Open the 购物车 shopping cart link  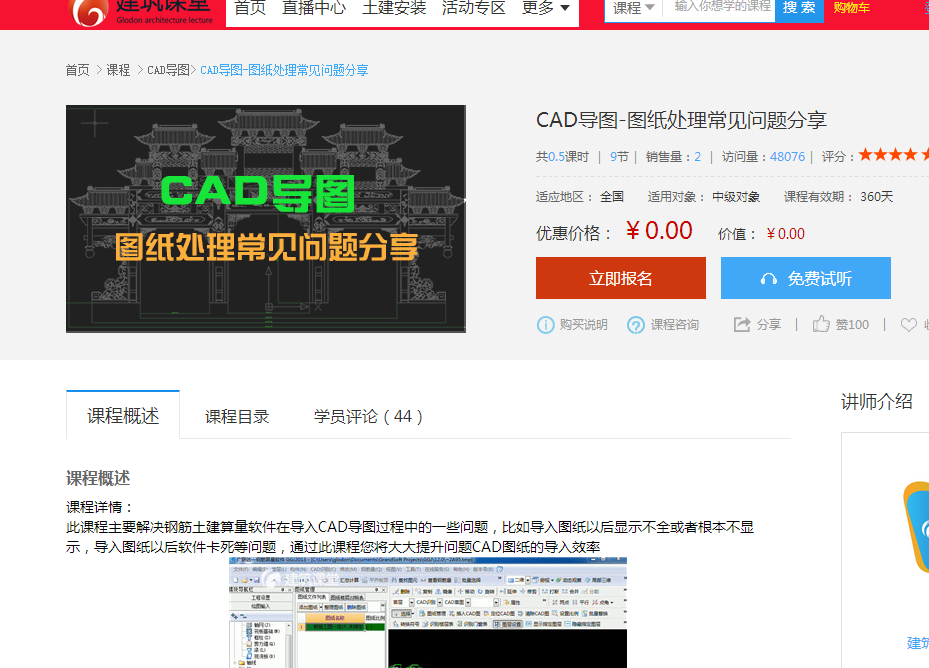[851, 8]
